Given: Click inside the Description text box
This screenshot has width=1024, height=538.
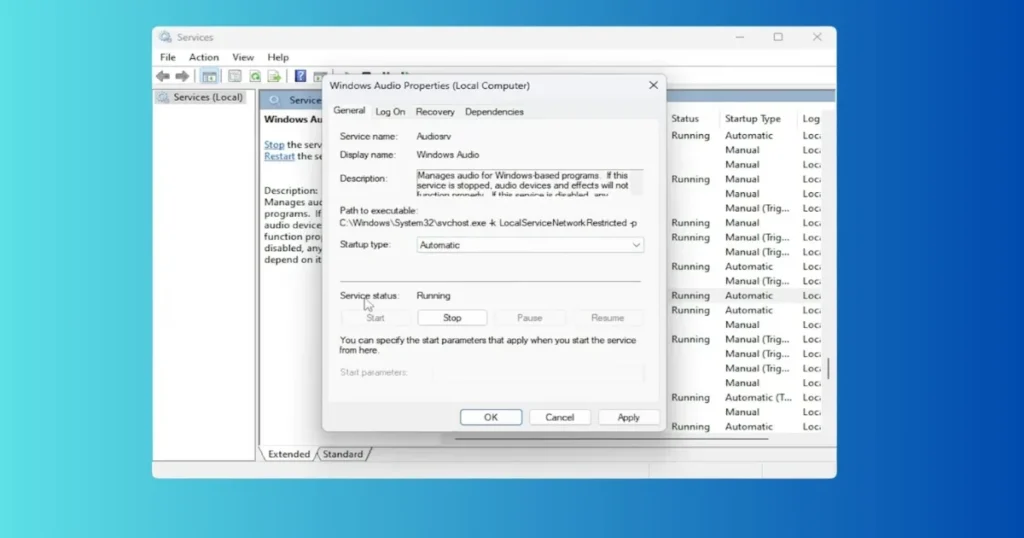Looking at the screenshot, I should tap(530, 183).
